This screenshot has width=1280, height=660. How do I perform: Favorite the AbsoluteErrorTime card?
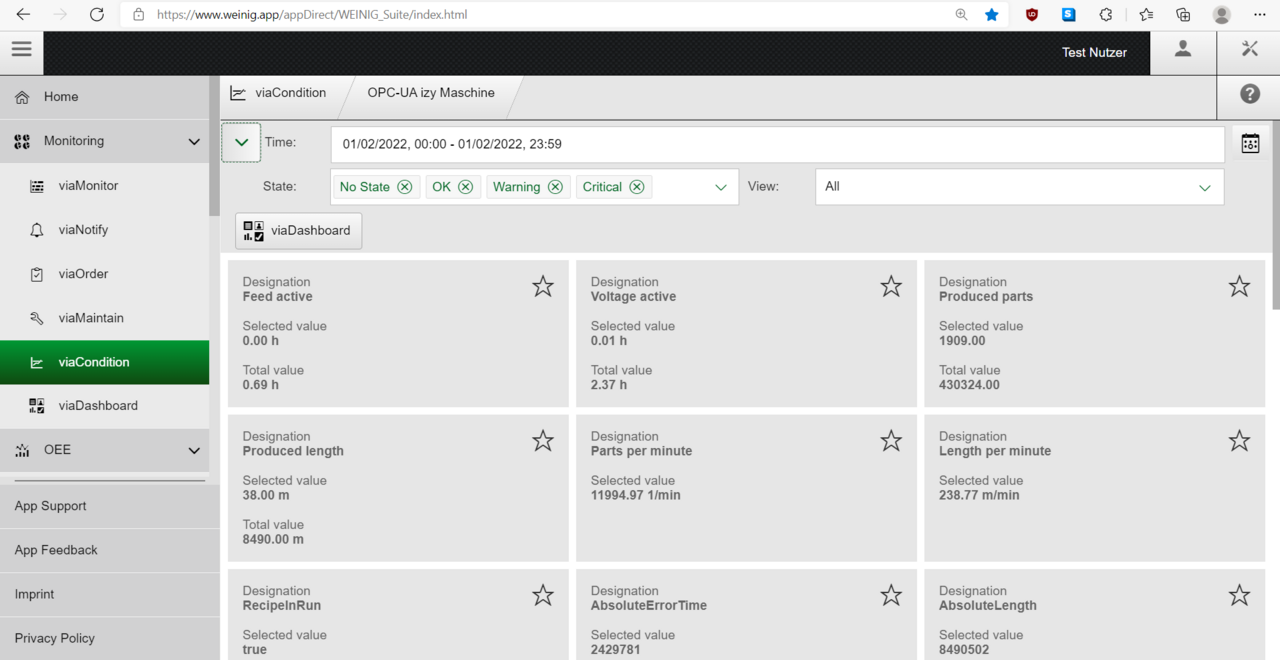891,596
